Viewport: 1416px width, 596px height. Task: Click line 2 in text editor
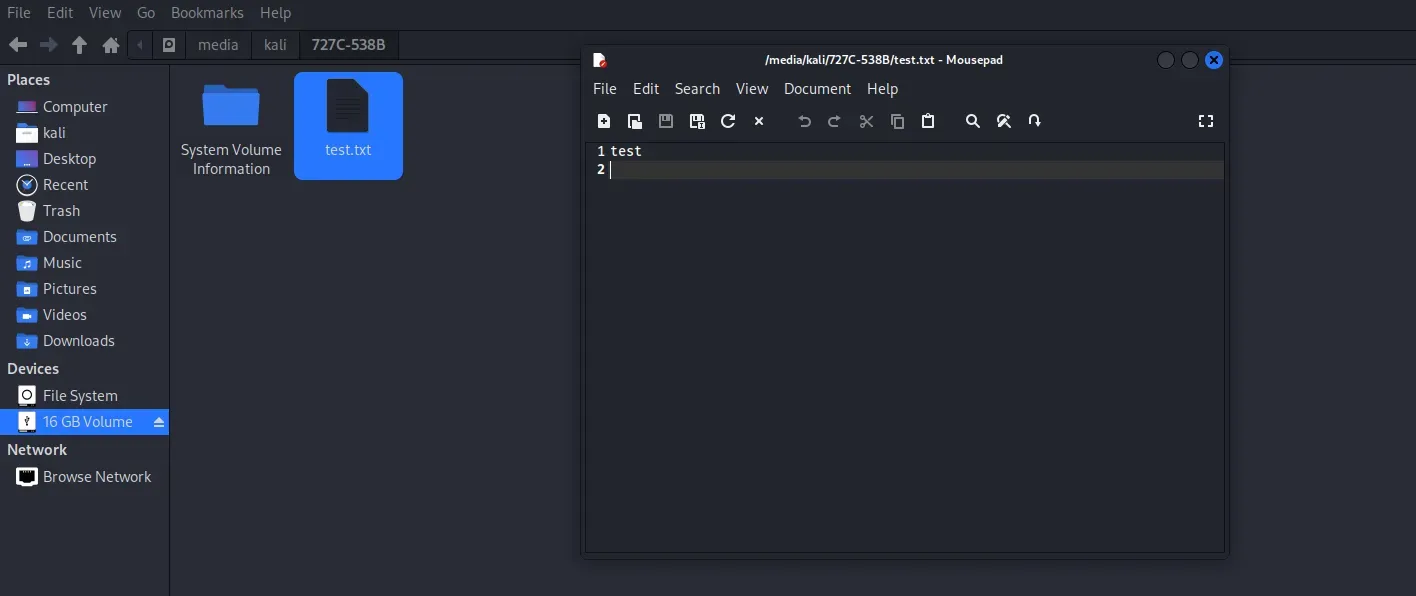pyautogui.click(x=900, y=170)
